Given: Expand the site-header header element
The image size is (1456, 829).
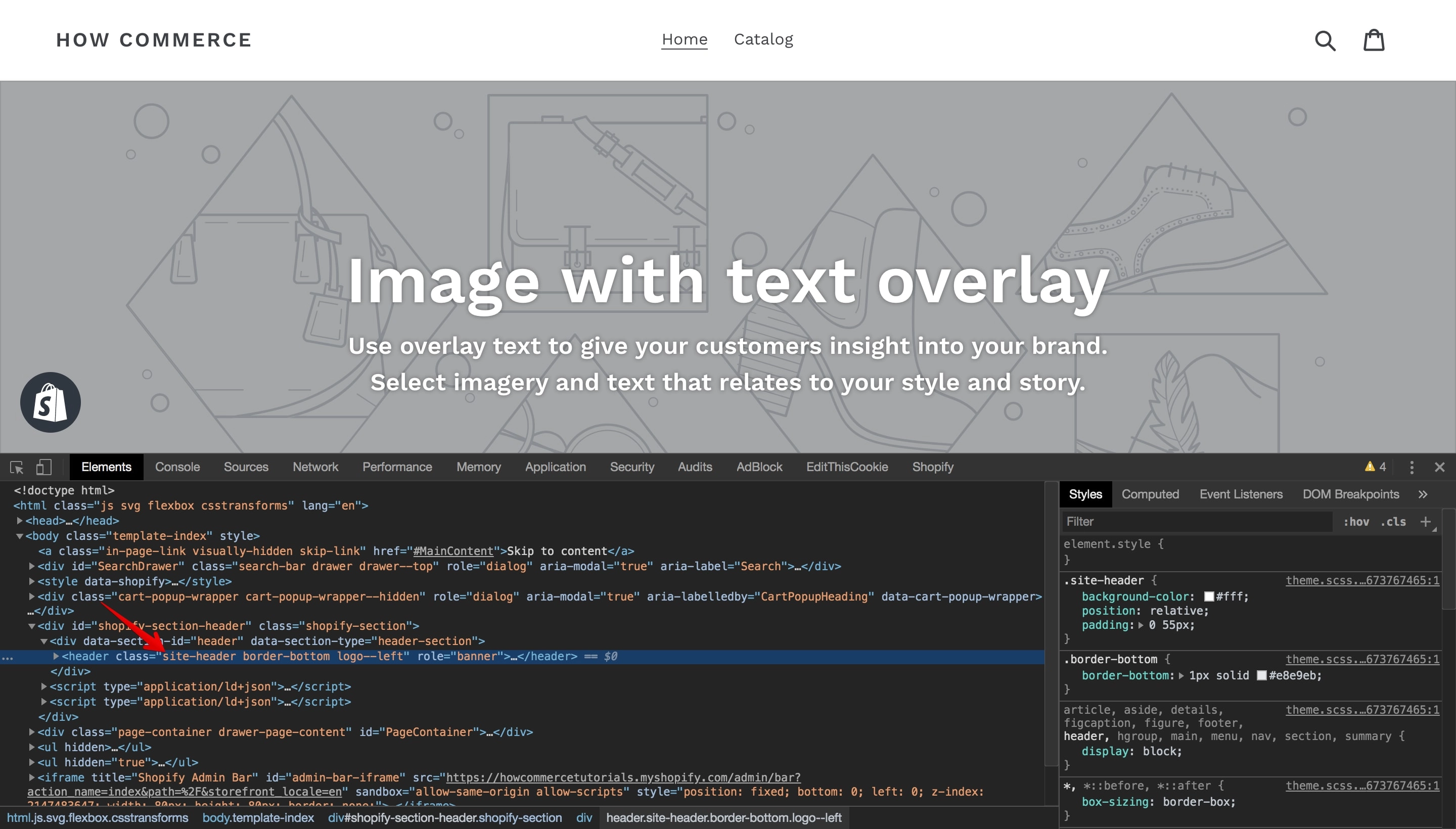Looking at the screenshot, I should pos(56,656).
